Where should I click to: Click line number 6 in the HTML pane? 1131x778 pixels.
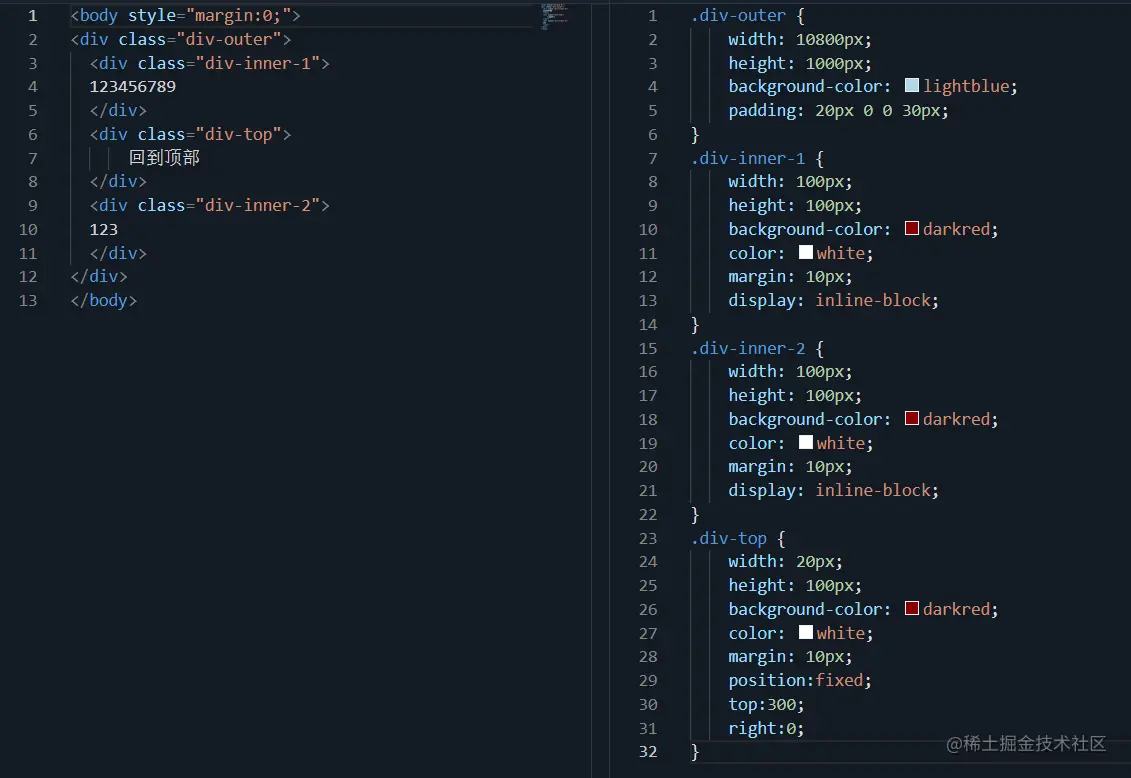[32, 134]
